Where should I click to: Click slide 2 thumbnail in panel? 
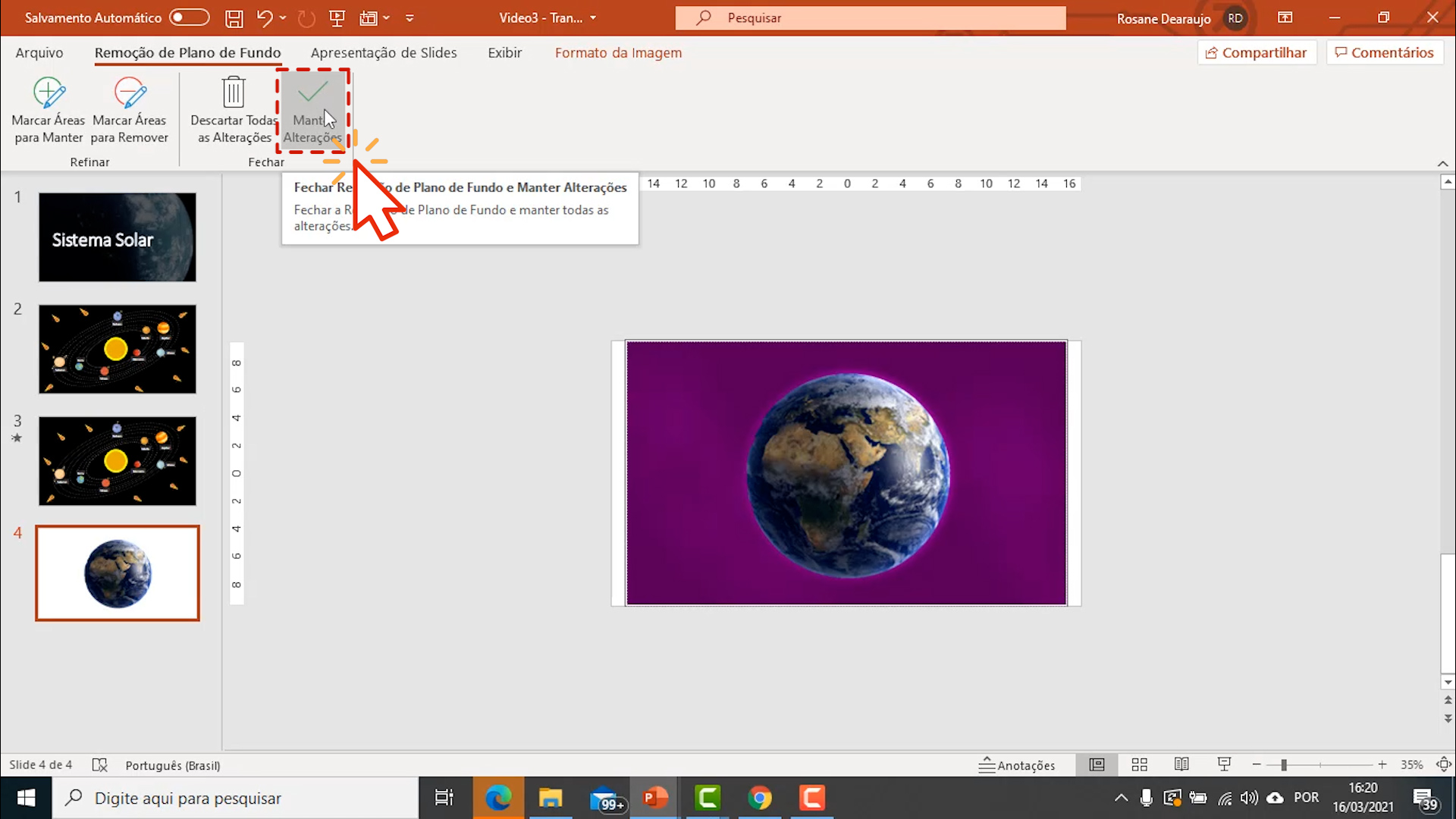[x=117, y=349]
